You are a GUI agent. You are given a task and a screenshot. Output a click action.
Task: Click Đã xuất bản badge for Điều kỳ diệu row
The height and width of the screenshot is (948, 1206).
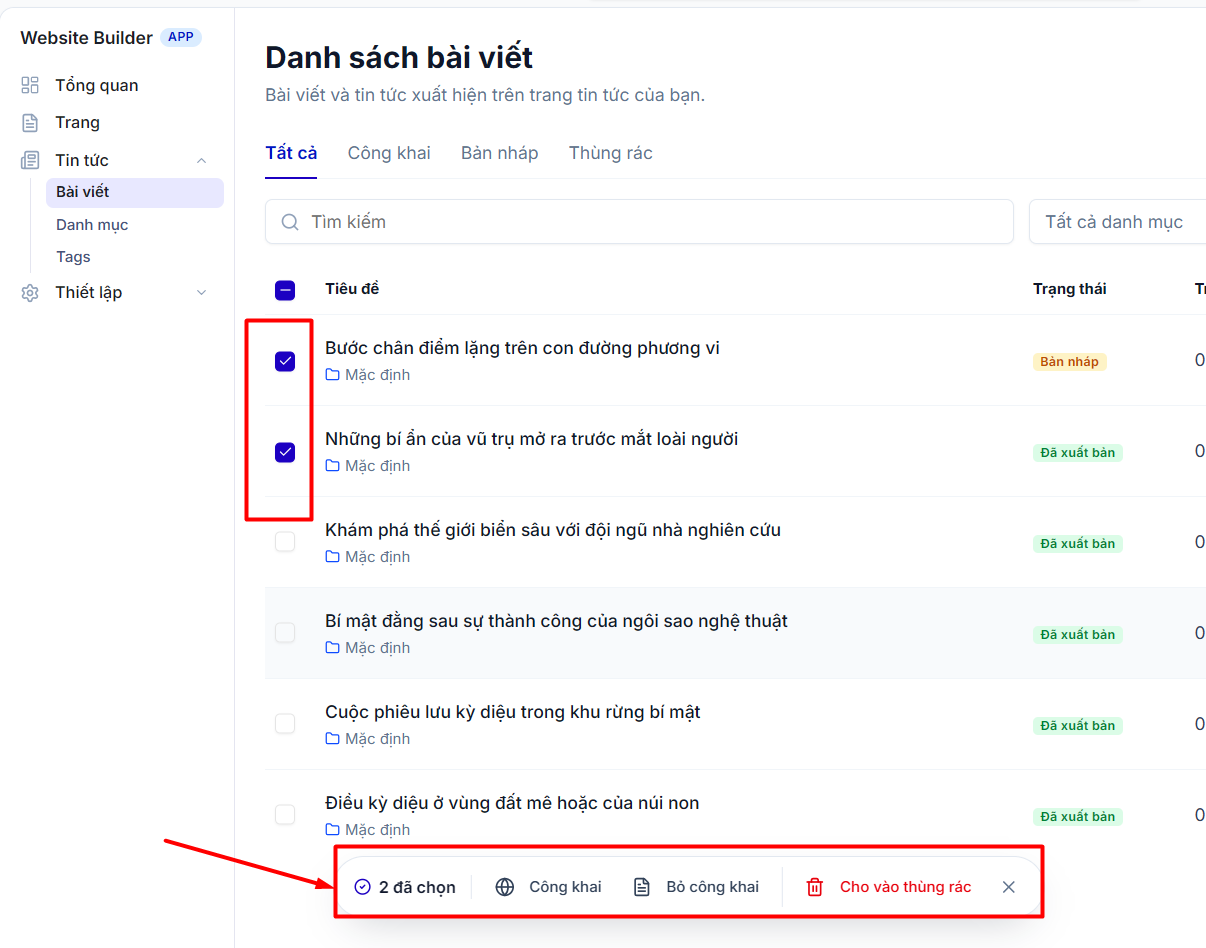(1078, 817)
